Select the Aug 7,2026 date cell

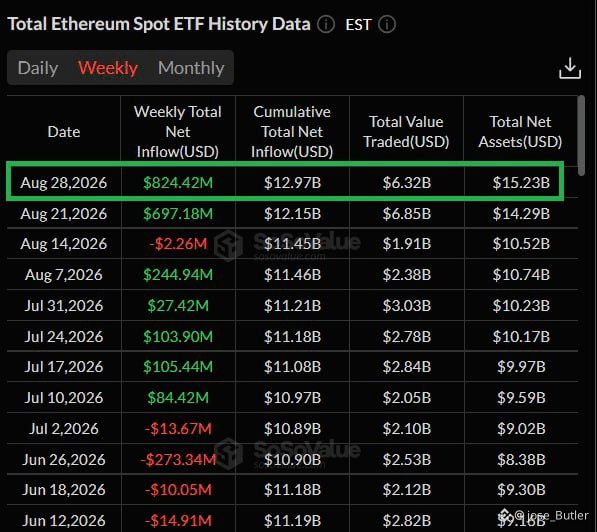click(x=64, y=275)
